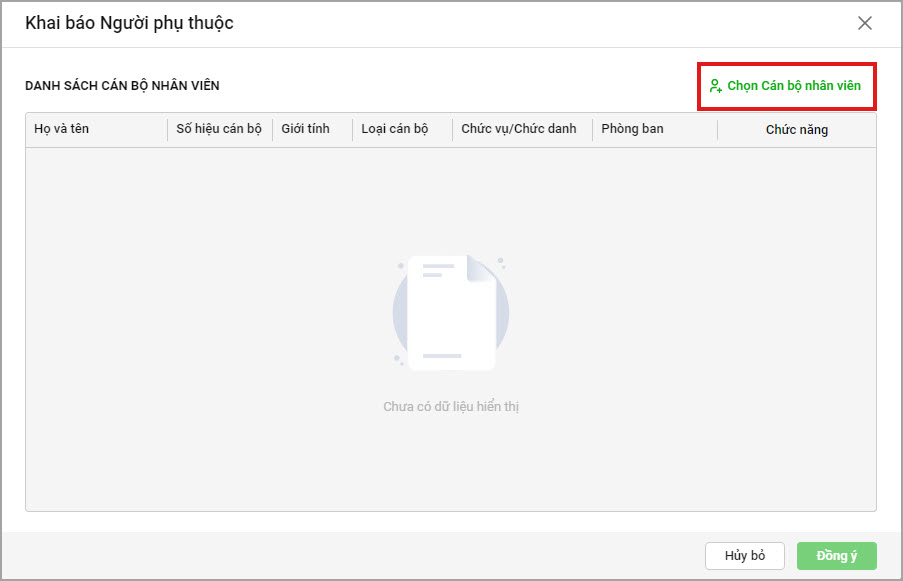Click the Chọn Cán bộ nhân viên link text

coord(794,86)
